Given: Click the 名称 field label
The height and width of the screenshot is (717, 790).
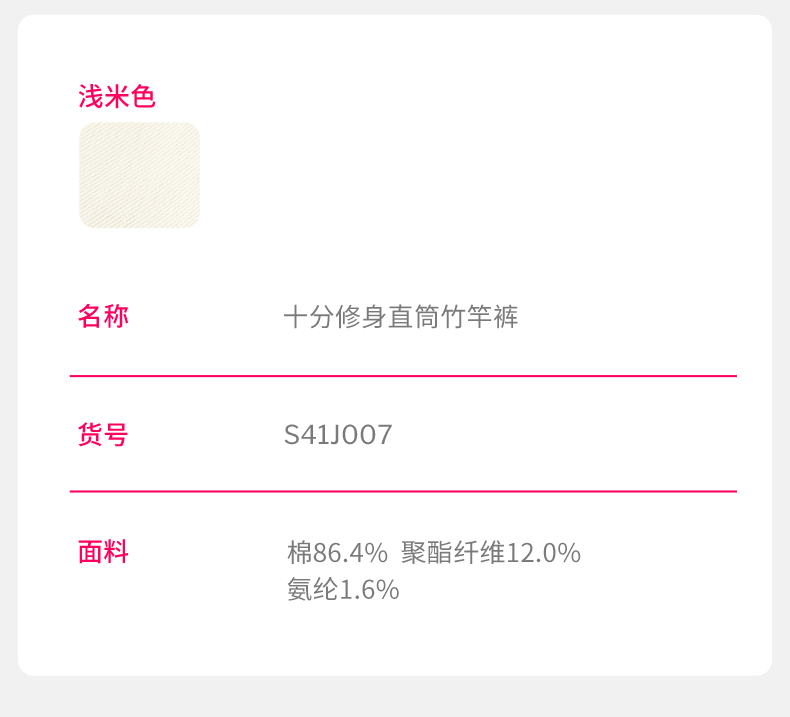Looking at the screenshot, I should point(103,317).
